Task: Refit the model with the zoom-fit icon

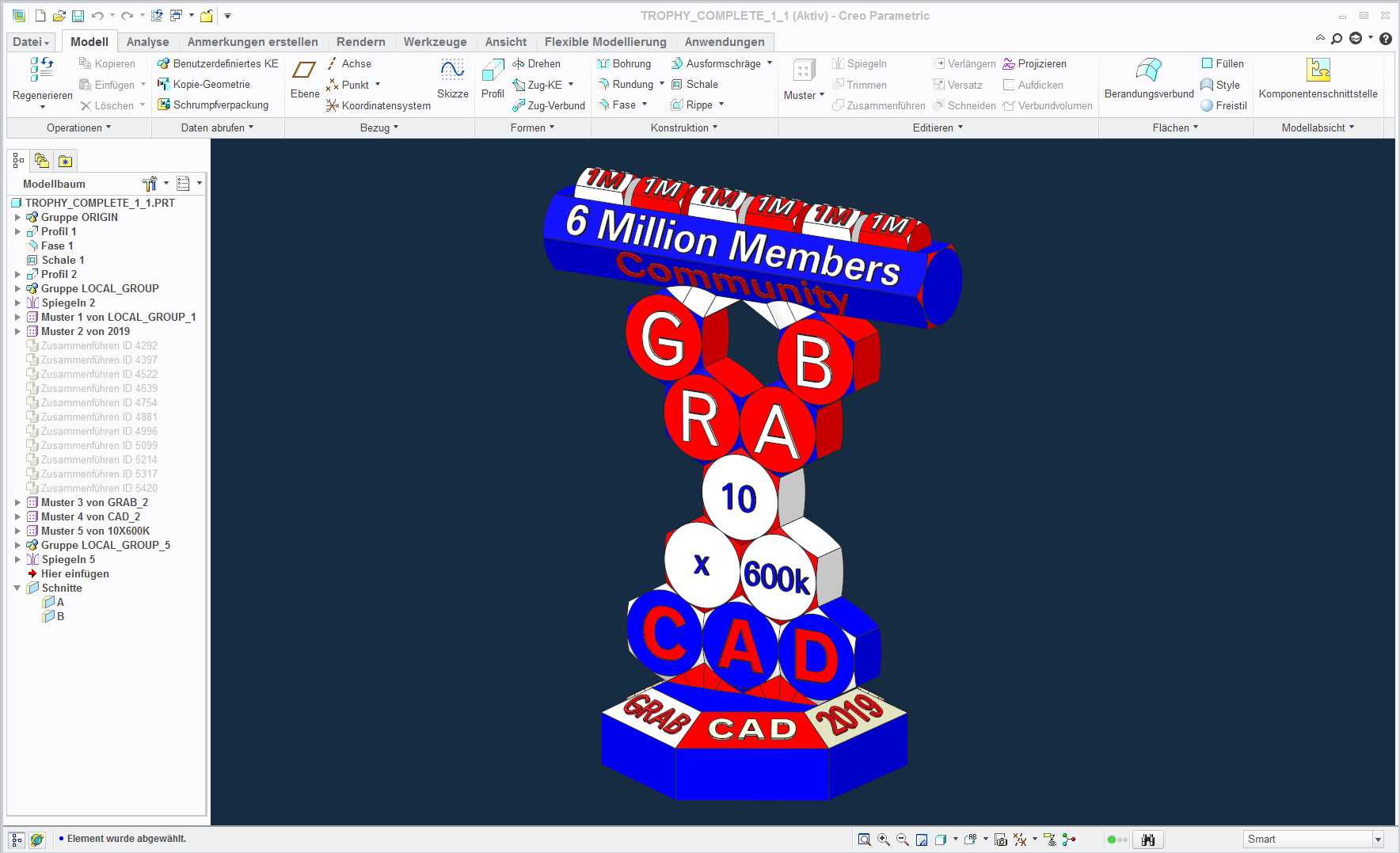Action: (865, 840)
